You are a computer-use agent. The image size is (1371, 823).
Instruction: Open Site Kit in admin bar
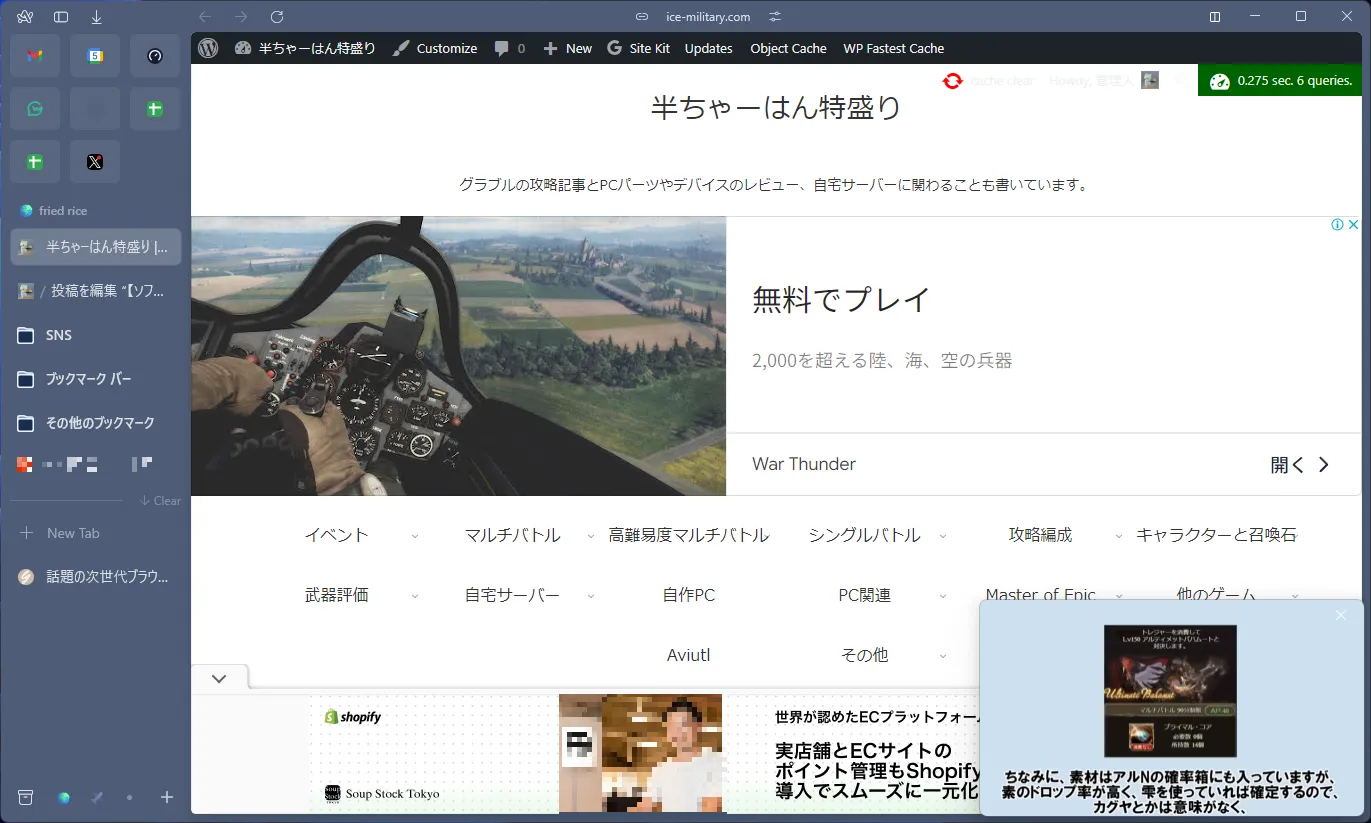(638, 48)
